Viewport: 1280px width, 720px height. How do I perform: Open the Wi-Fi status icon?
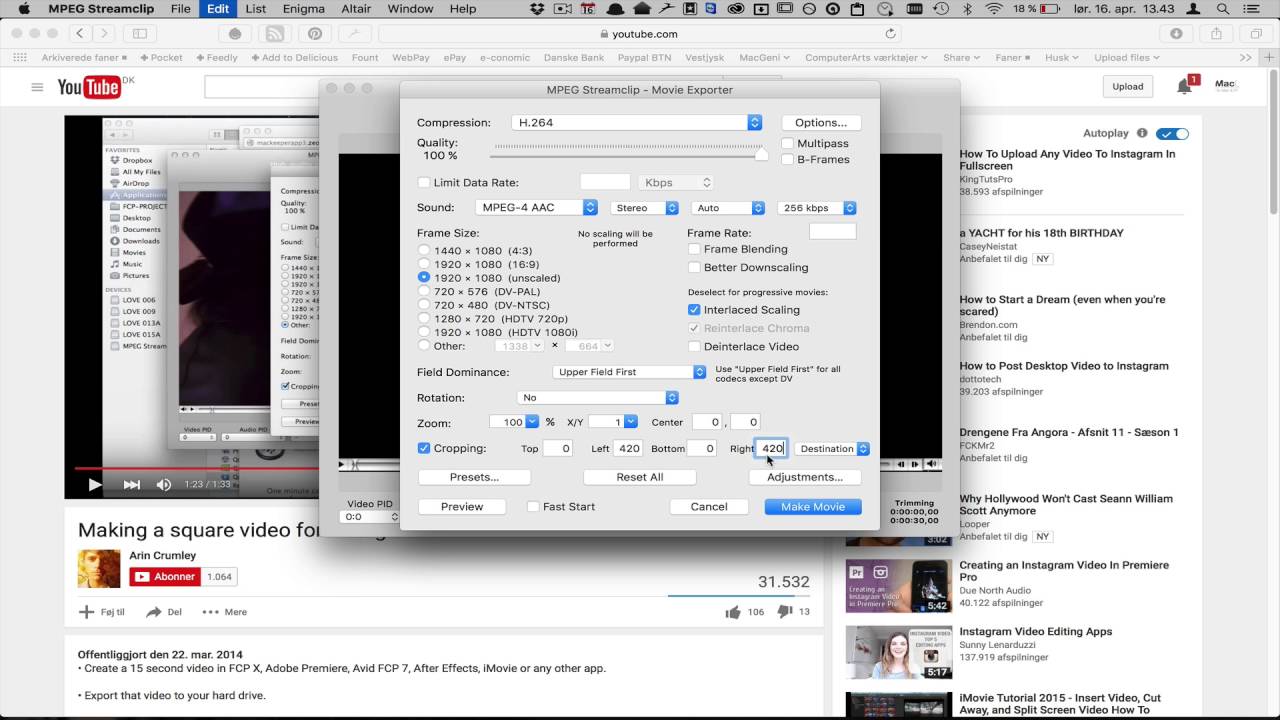pos(993,9)
